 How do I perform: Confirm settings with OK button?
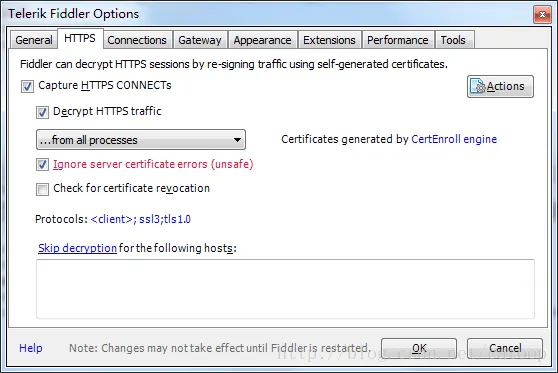click(x=419, y=348)
